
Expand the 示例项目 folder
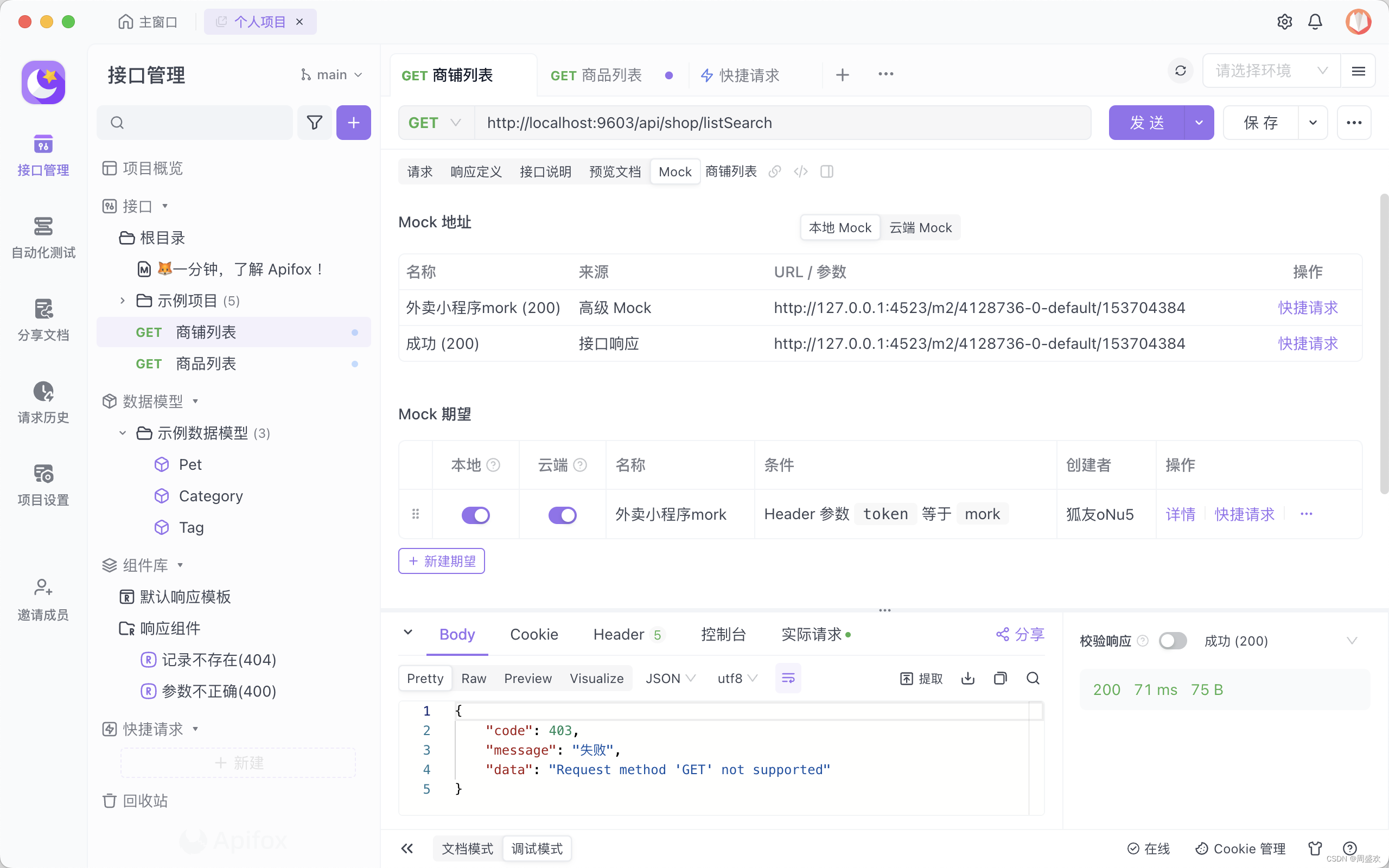[x=122, y=300]
